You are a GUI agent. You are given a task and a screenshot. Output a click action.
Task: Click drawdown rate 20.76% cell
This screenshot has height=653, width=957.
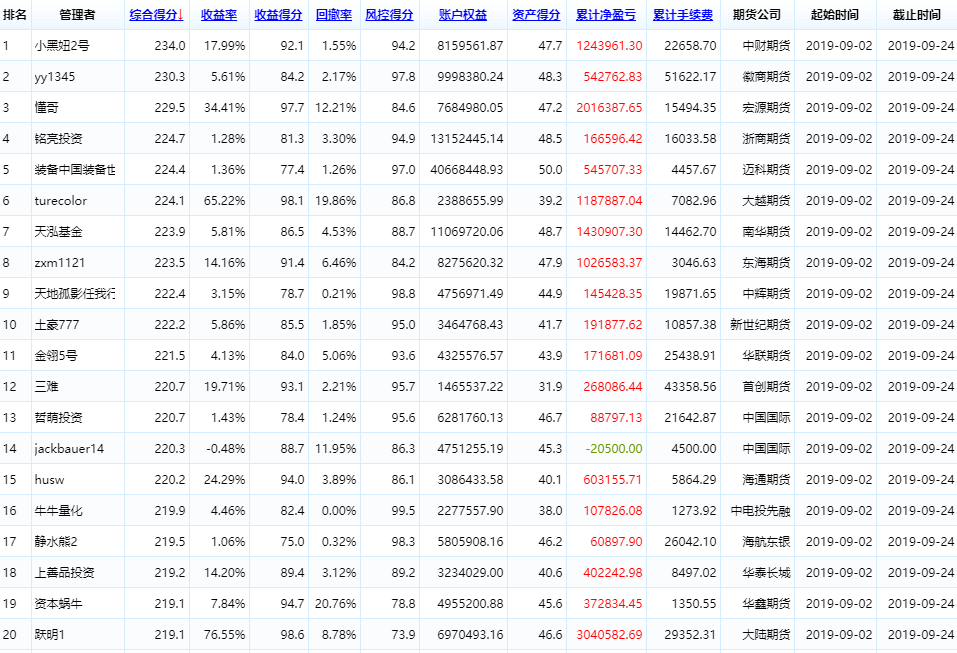336,604
